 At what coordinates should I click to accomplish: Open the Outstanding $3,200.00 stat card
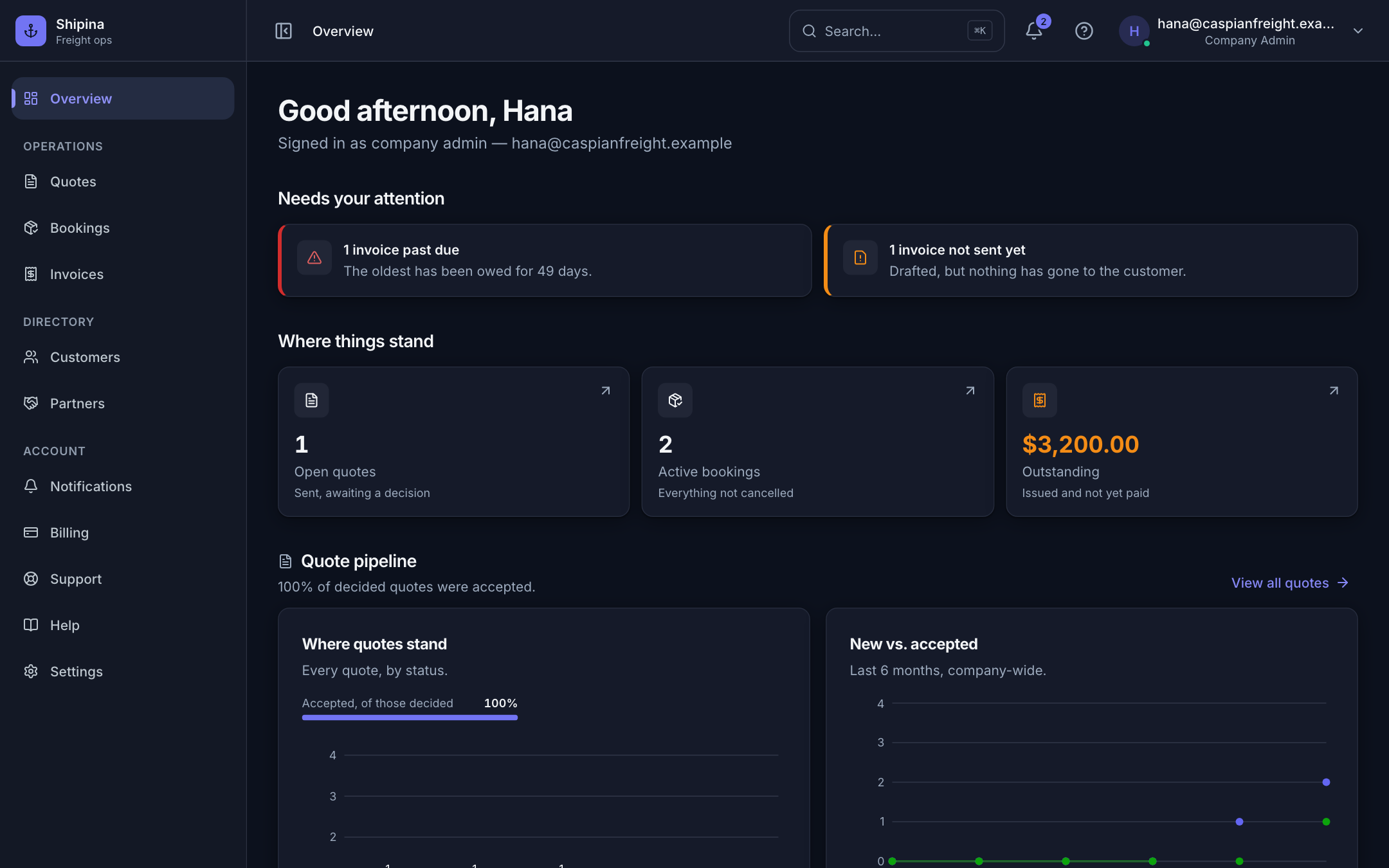coord(1182,442)
